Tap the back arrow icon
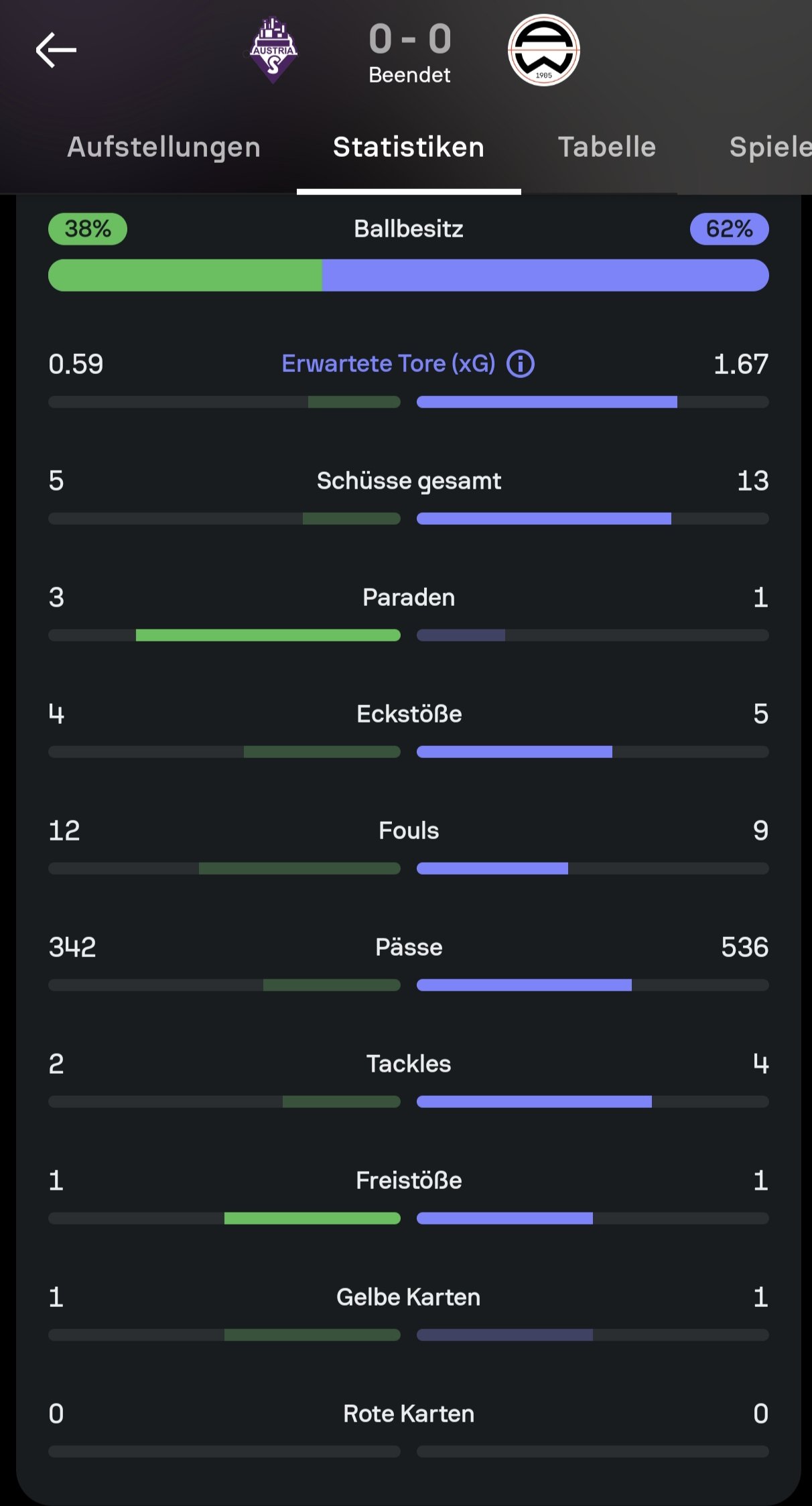 (56, 50)
